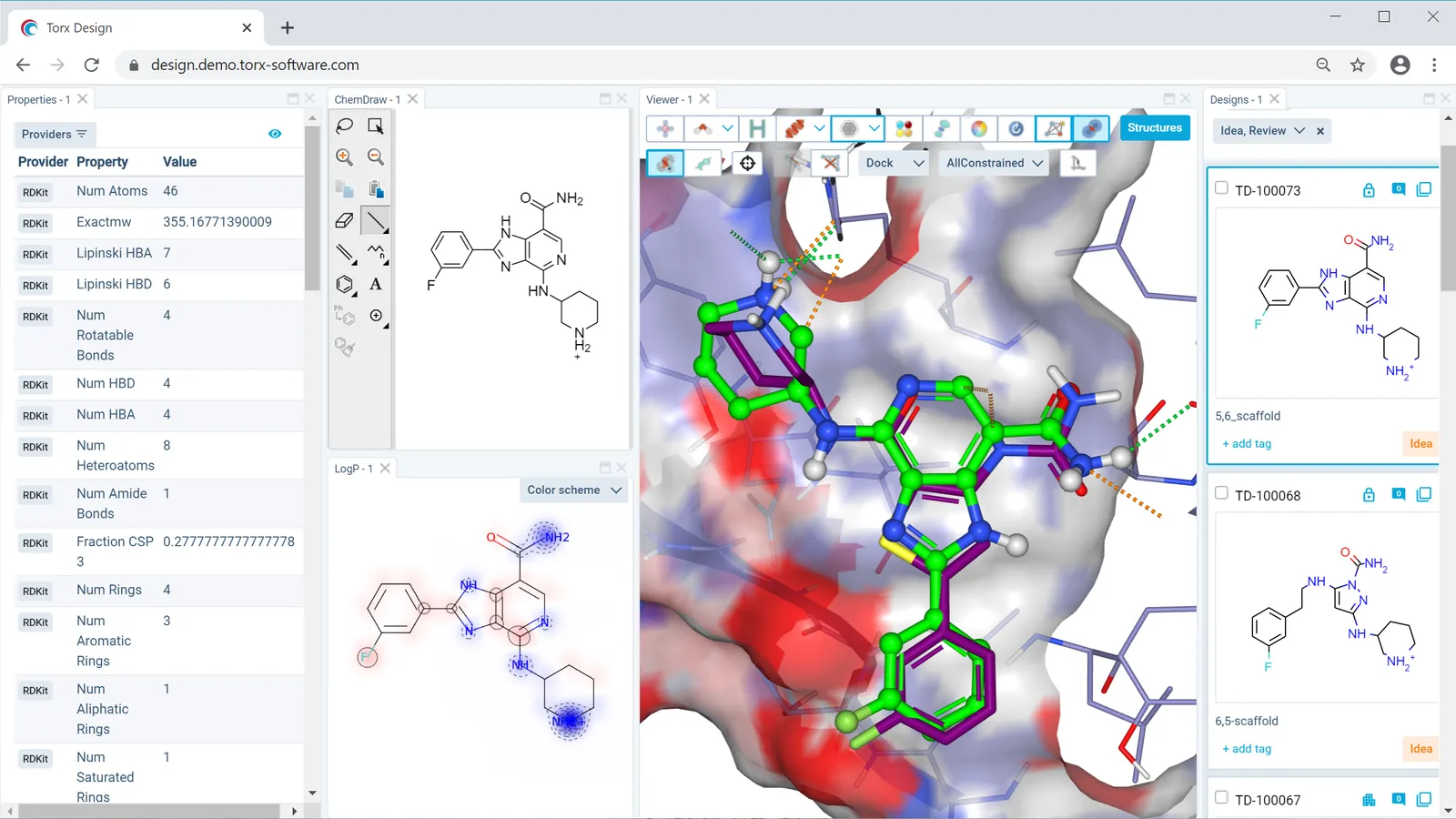The image size is (1456, 819).
Task: Clear the Idea, Review filter with X
Action: 1320,131
